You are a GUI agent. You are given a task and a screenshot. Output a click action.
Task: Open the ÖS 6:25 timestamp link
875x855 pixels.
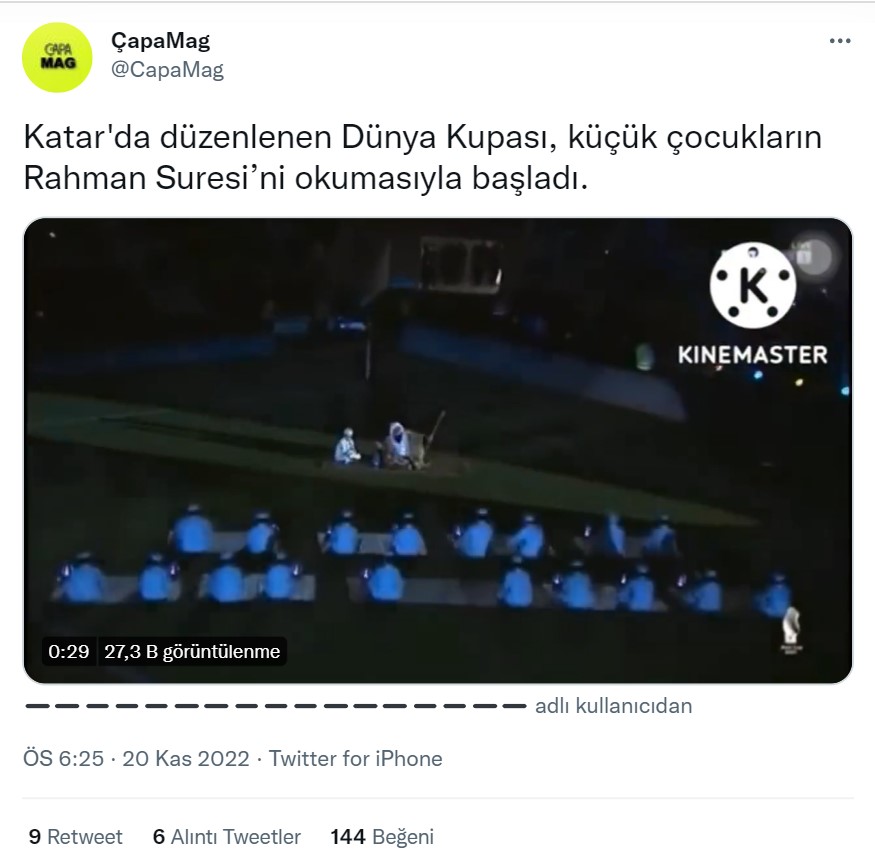[64, 759]
